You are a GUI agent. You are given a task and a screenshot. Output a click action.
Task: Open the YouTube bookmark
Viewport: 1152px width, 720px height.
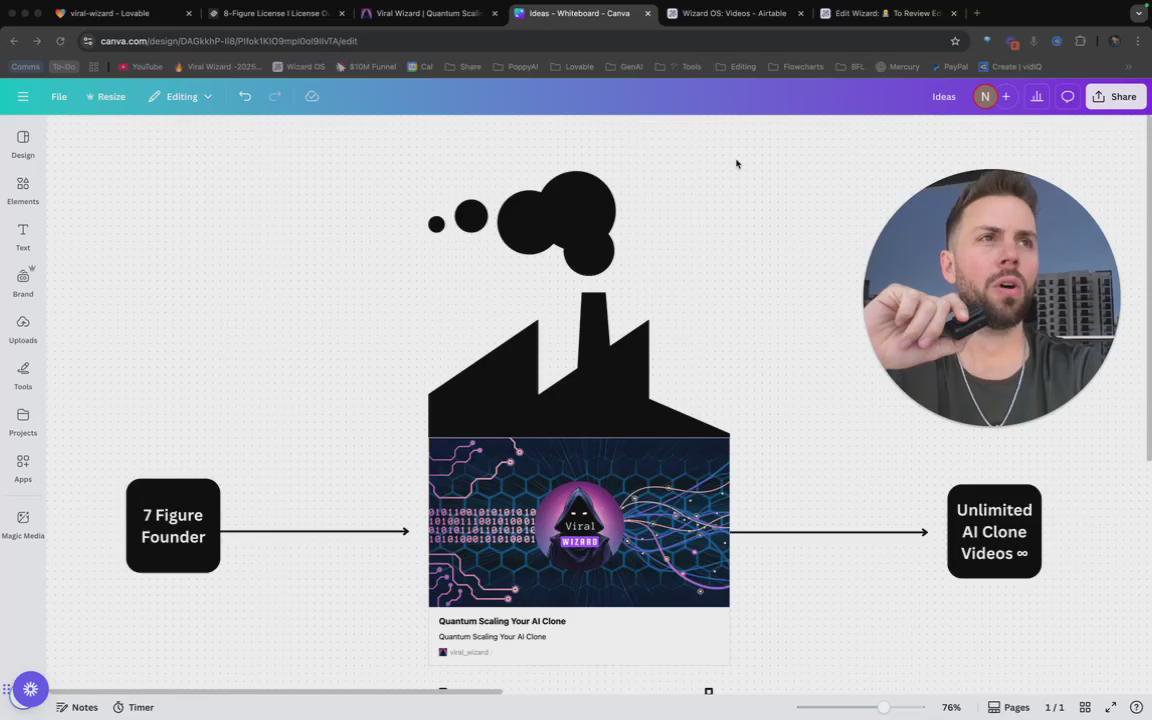(140, 67)
